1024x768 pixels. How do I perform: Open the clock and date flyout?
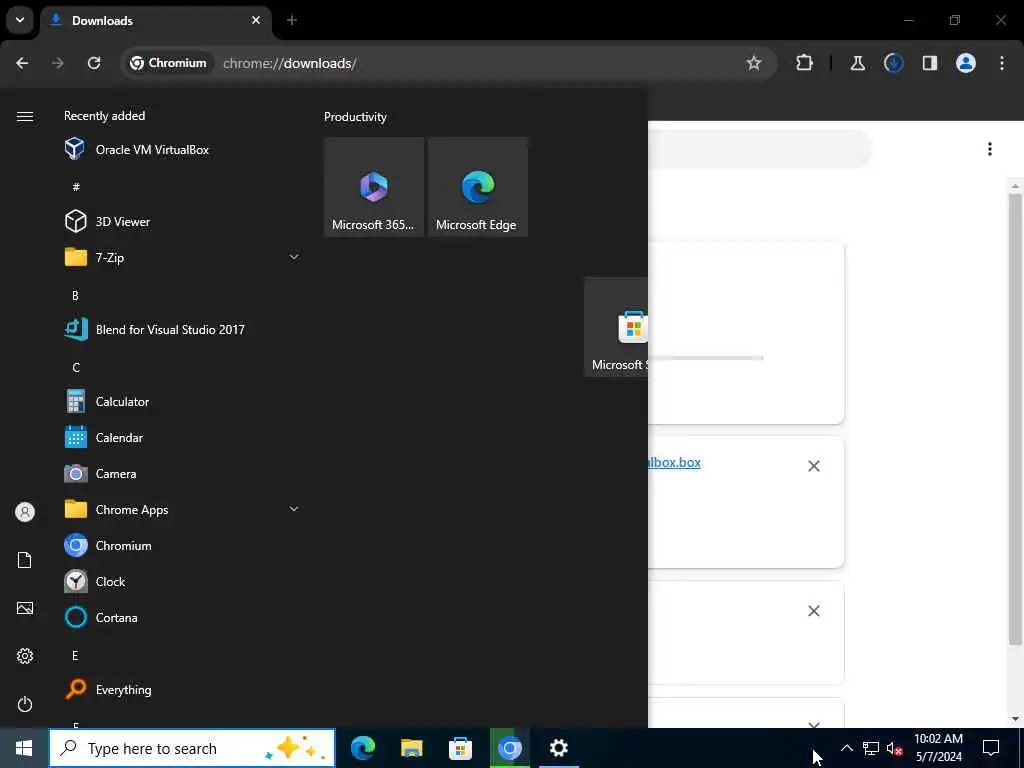point(938,748)
